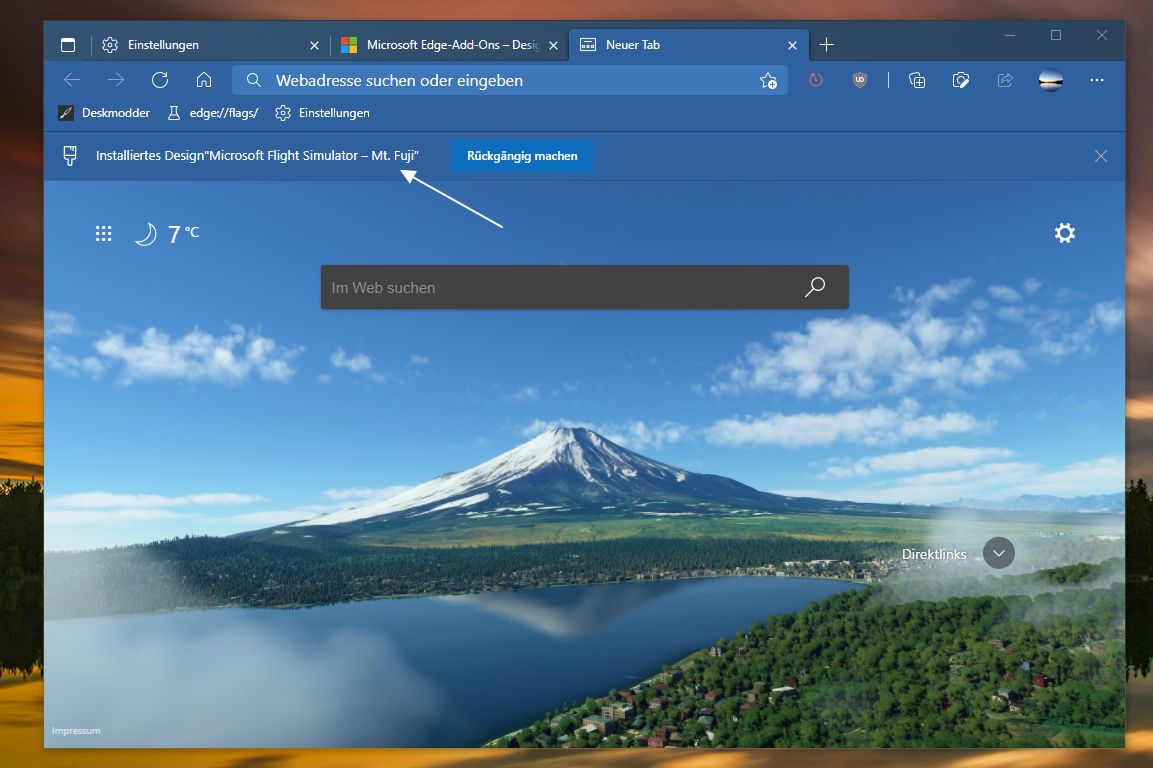The image size is (1153, 768).
Task: Switch to the Microsoft Edge-Add-Ons tab
Action: pyautogui.click(x=451, y=45)
